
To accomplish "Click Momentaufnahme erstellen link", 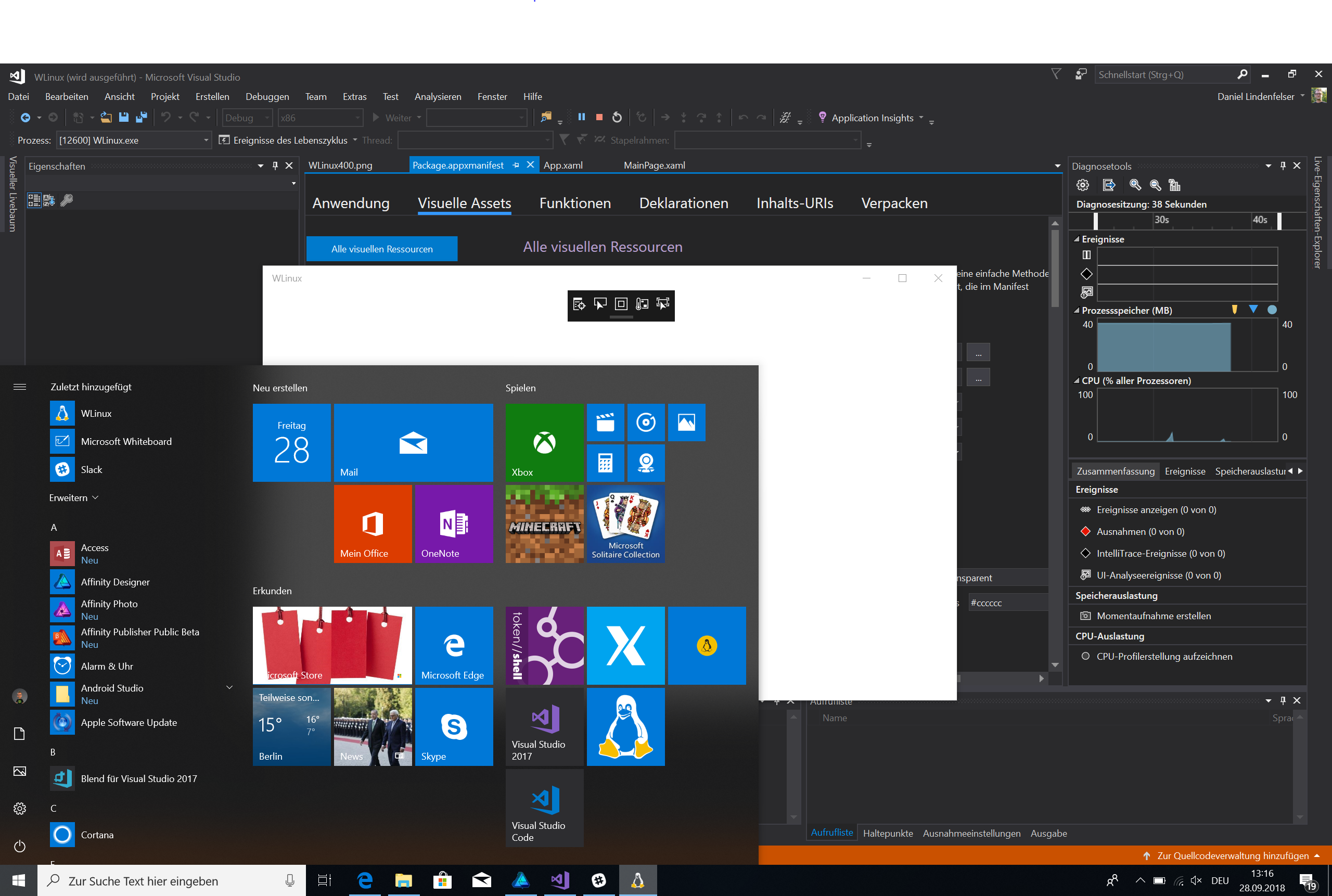I will click(1153, 616).
